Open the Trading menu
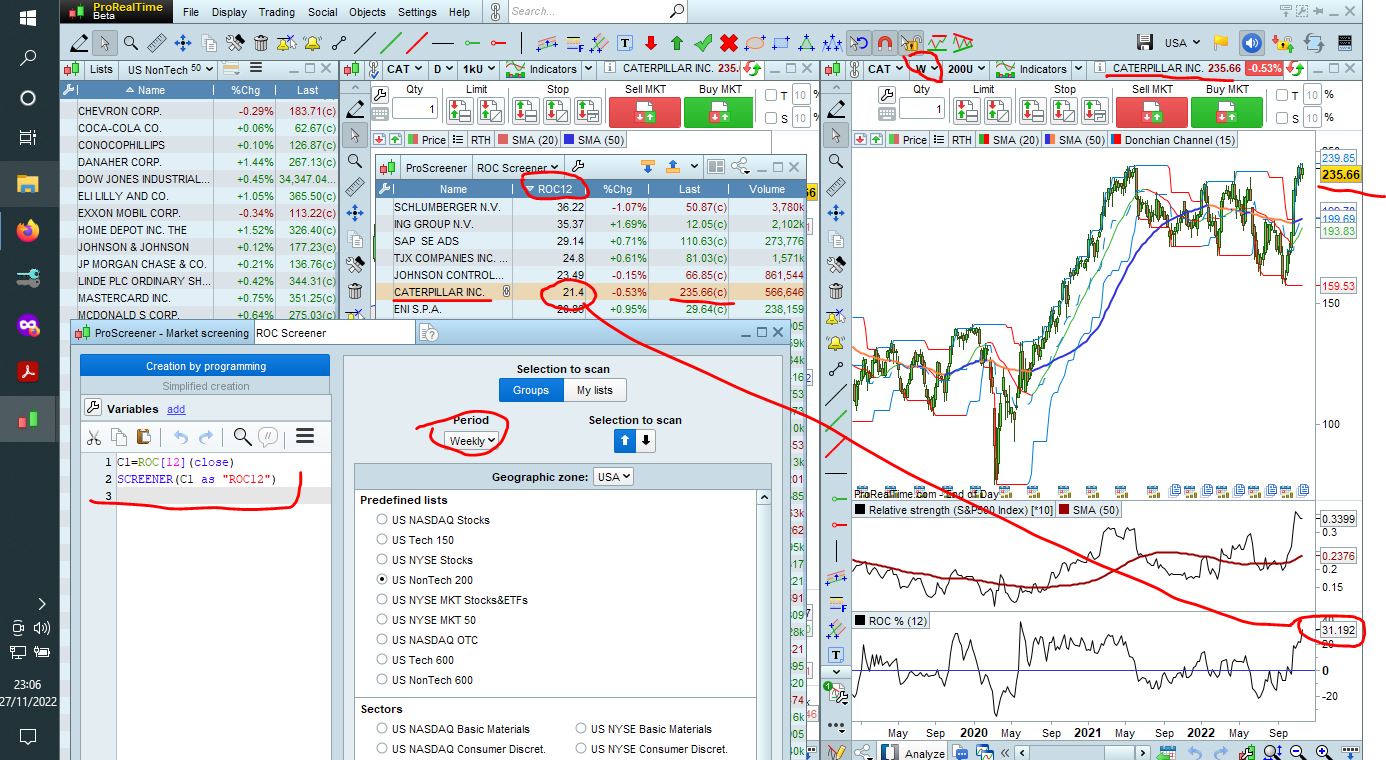 [276, 12]
